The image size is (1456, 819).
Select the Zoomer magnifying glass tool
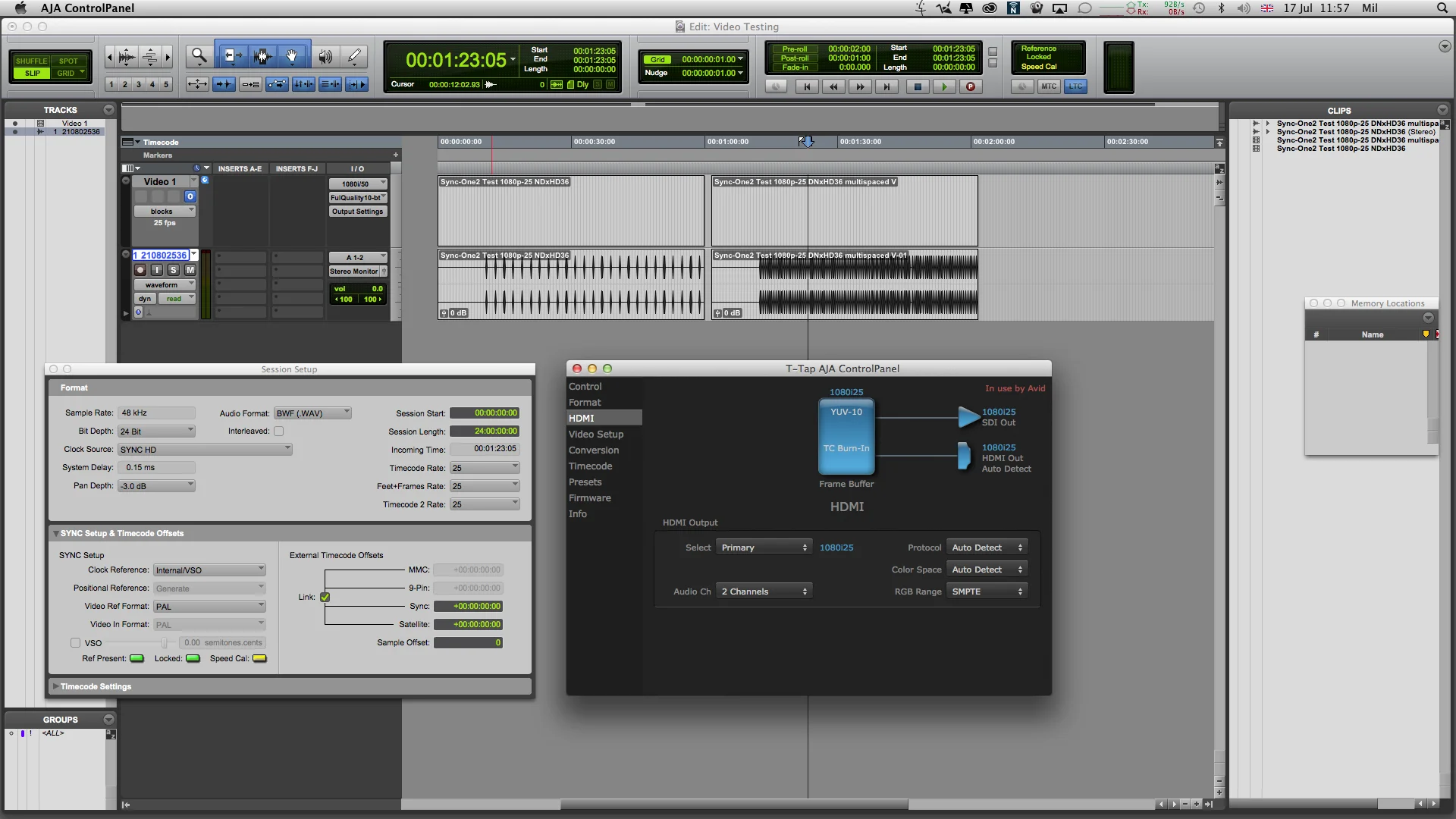coord(199,56)
